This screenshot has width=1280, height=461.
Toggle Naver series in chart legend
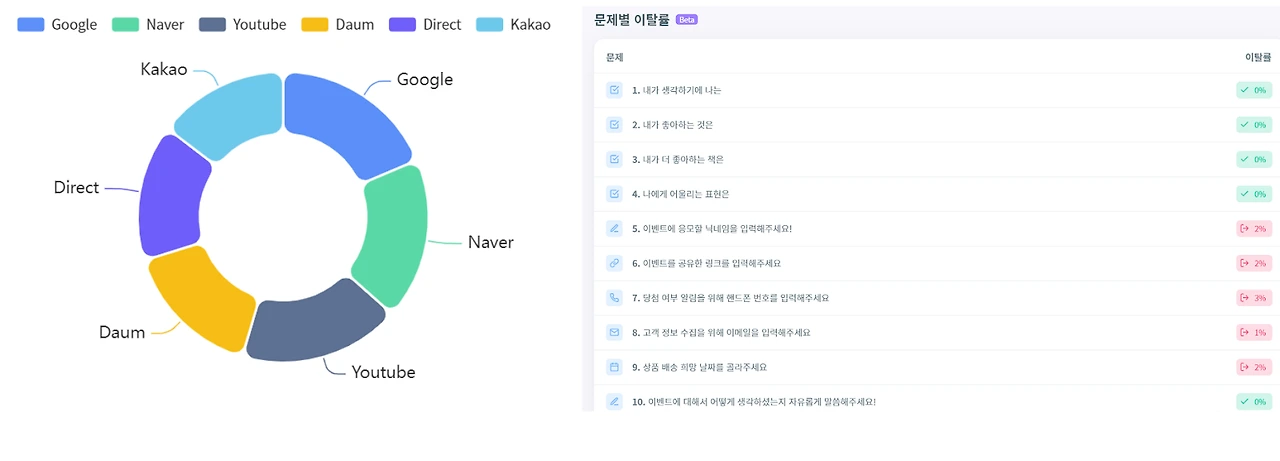point(148,24)
